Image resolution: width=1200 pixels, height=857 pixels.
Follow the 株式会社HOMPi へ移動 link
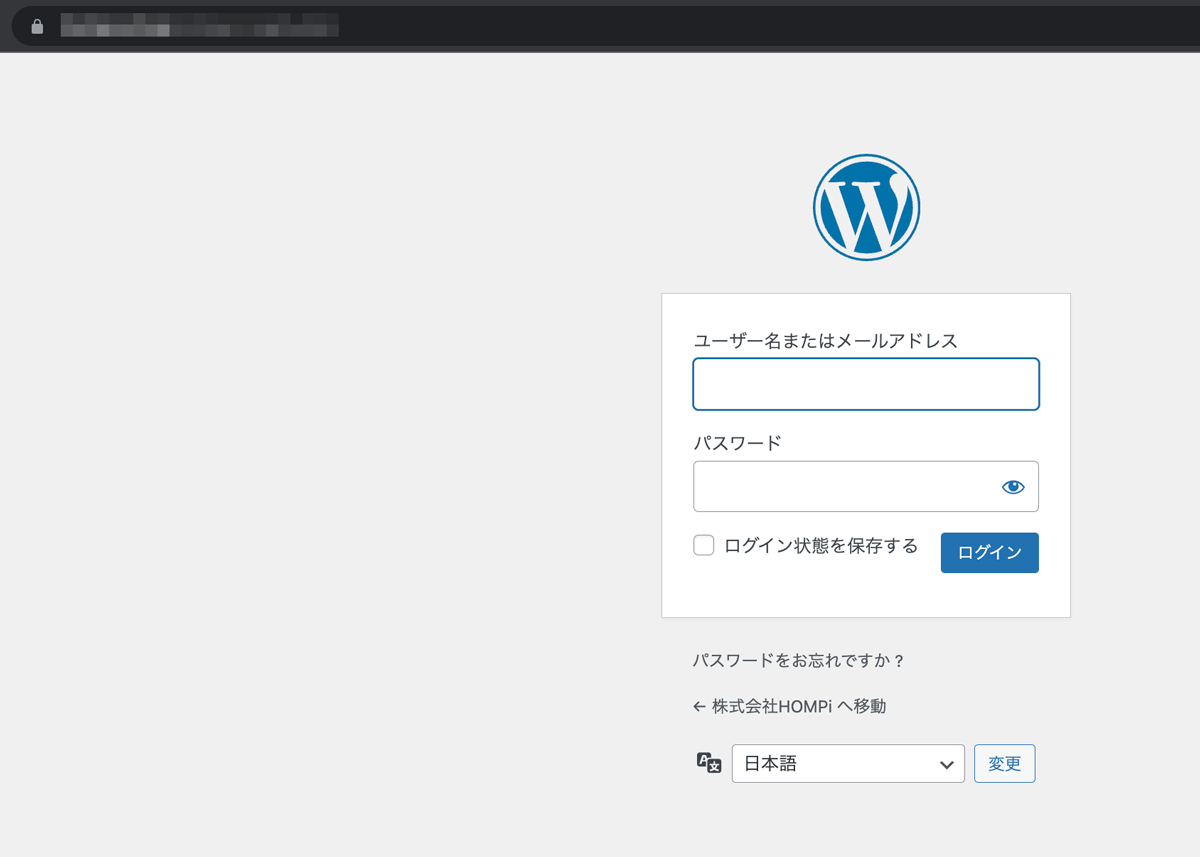798,707
